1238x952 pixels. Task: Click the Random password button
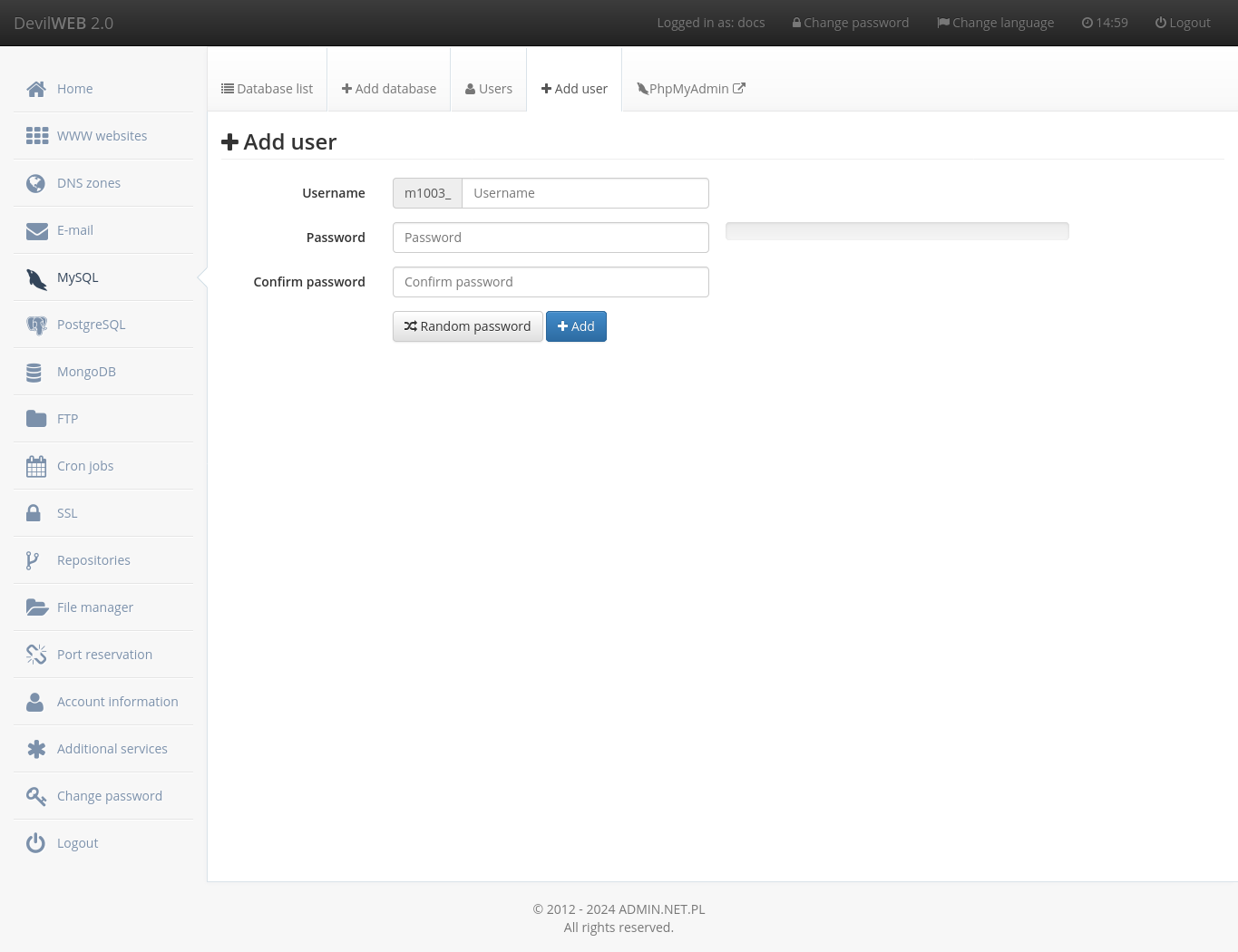(x=467, y=326)
